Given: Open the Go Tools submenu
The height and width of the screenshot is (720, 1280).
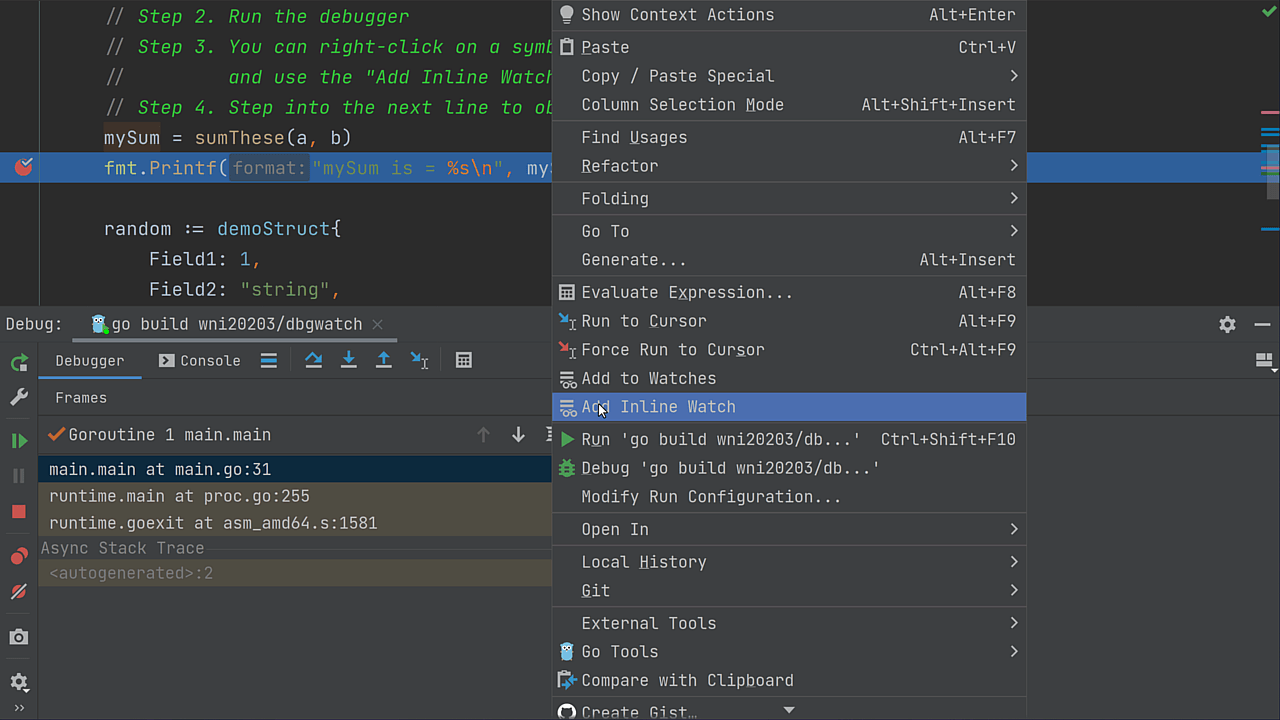Looking at the screenshot, I should (x=618, y=651).
